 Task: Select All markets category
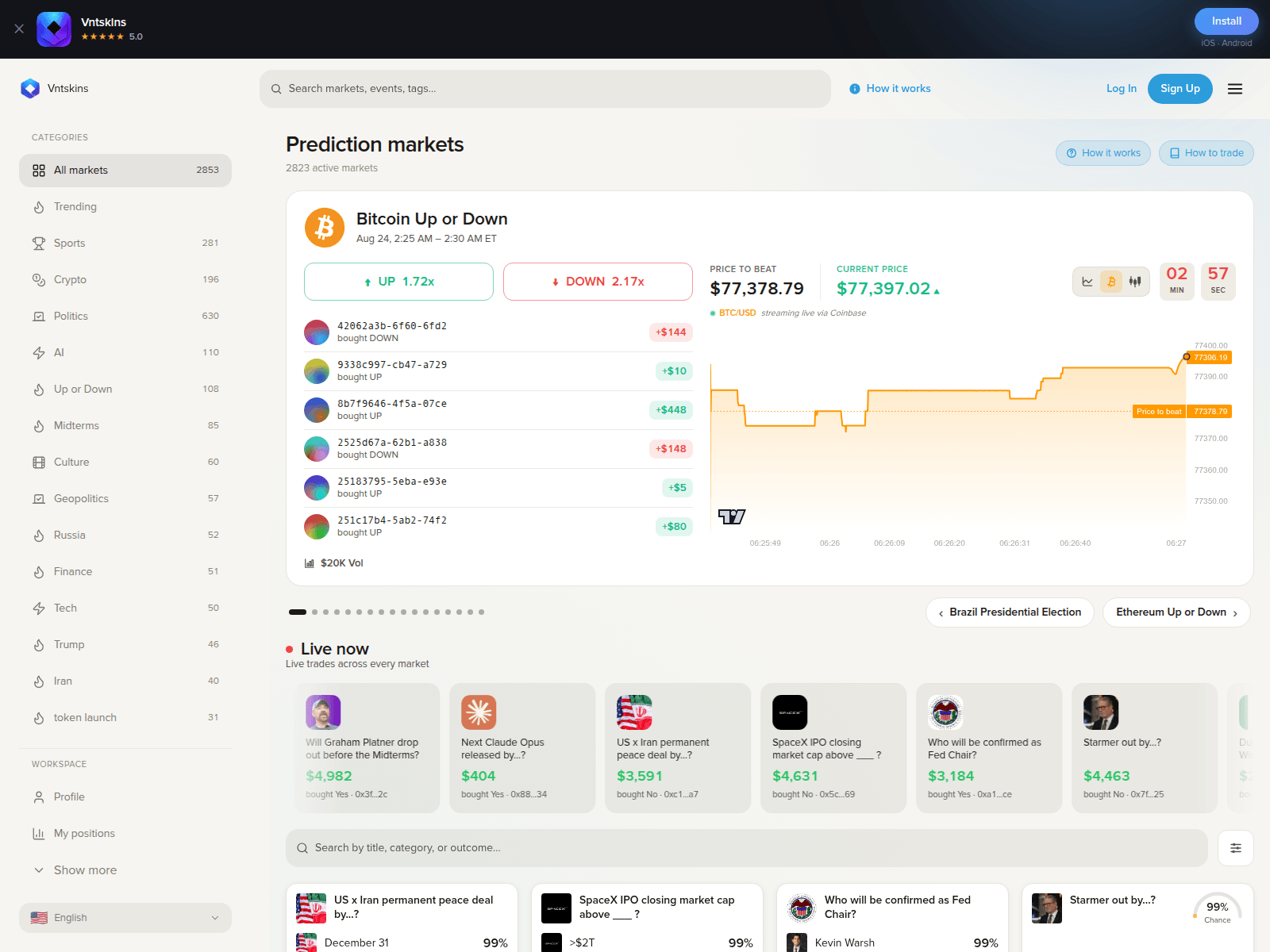click(125, 171)
